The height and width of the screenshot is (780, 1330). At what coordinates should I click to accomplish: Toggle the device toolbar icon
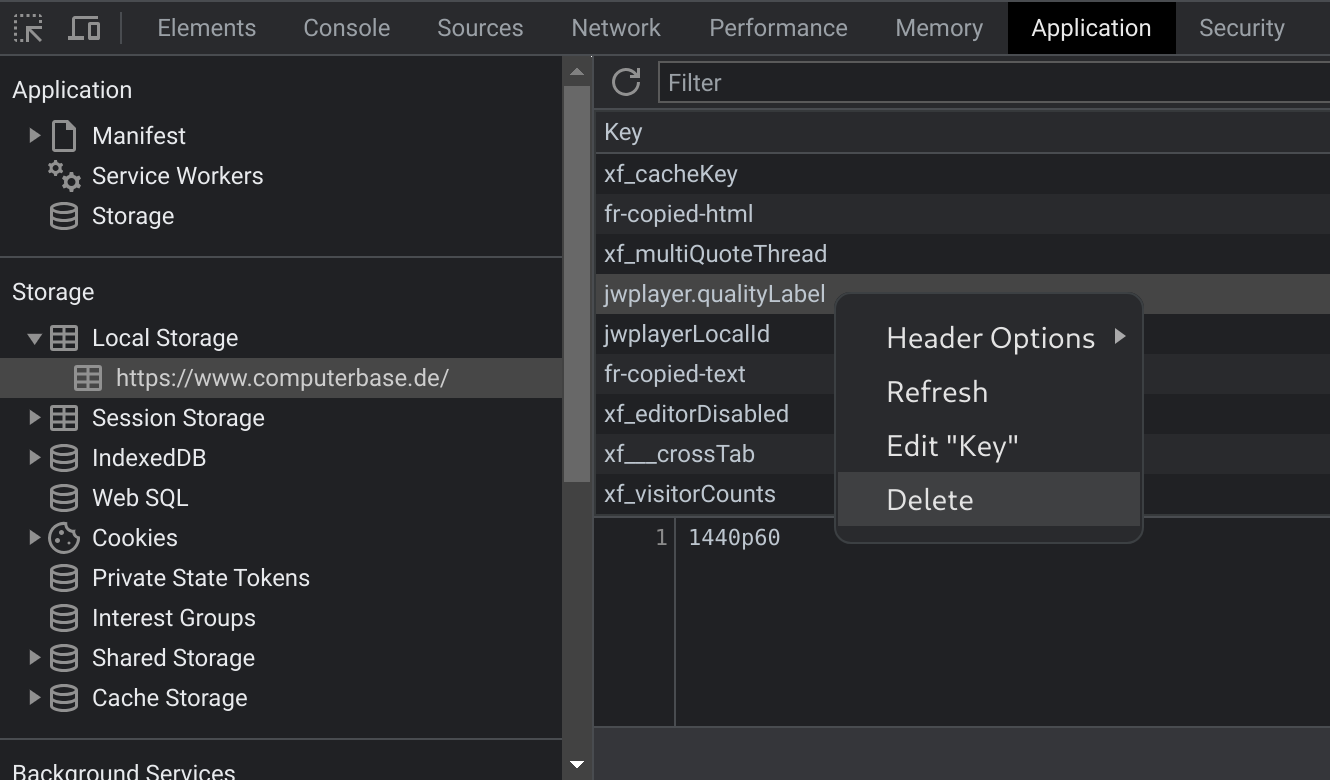coord(84,28)
